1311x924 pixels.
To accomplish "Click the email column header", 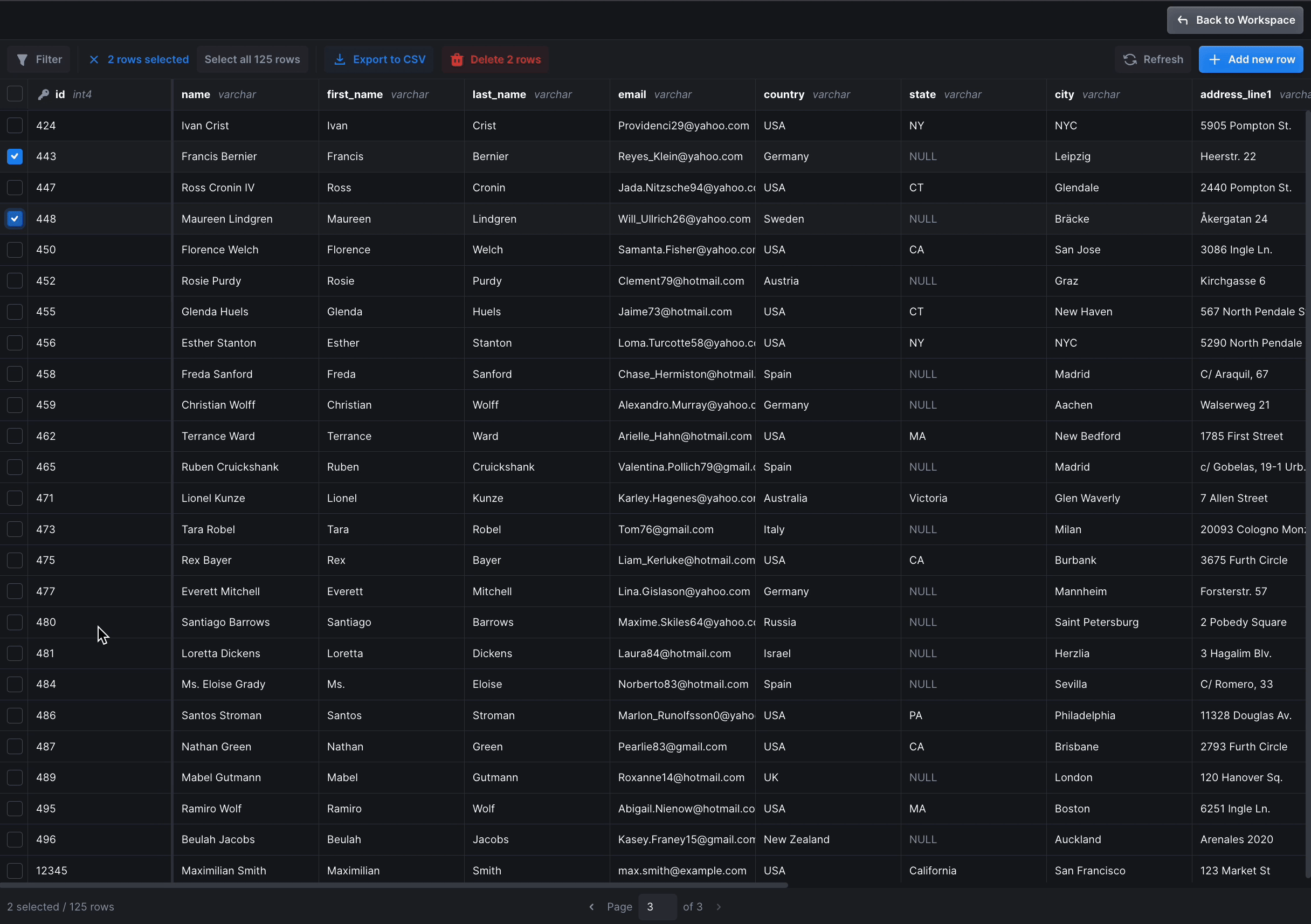I will coord(682,94).
